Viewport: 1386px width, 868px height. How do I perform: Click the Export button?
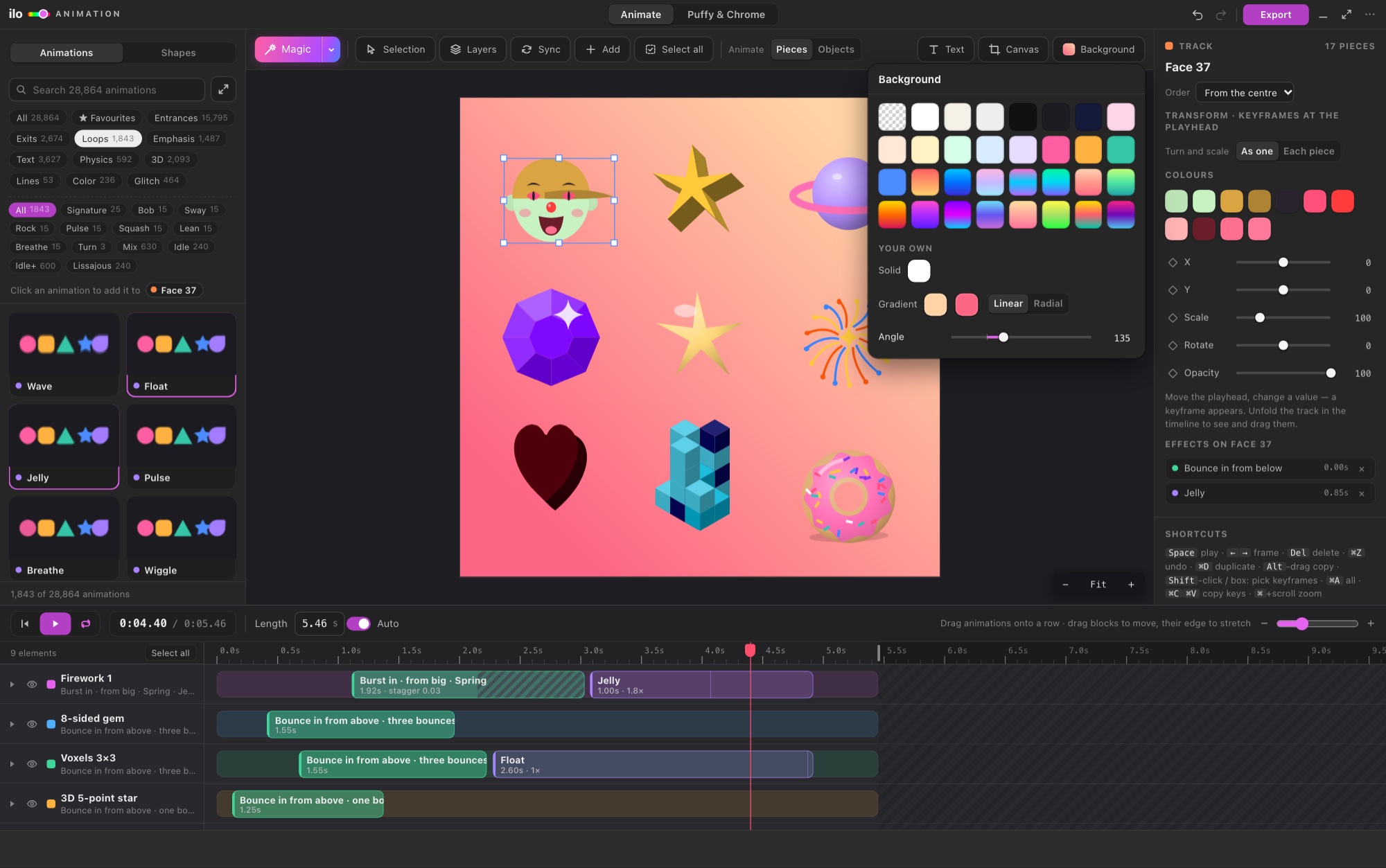[1275, 15]
